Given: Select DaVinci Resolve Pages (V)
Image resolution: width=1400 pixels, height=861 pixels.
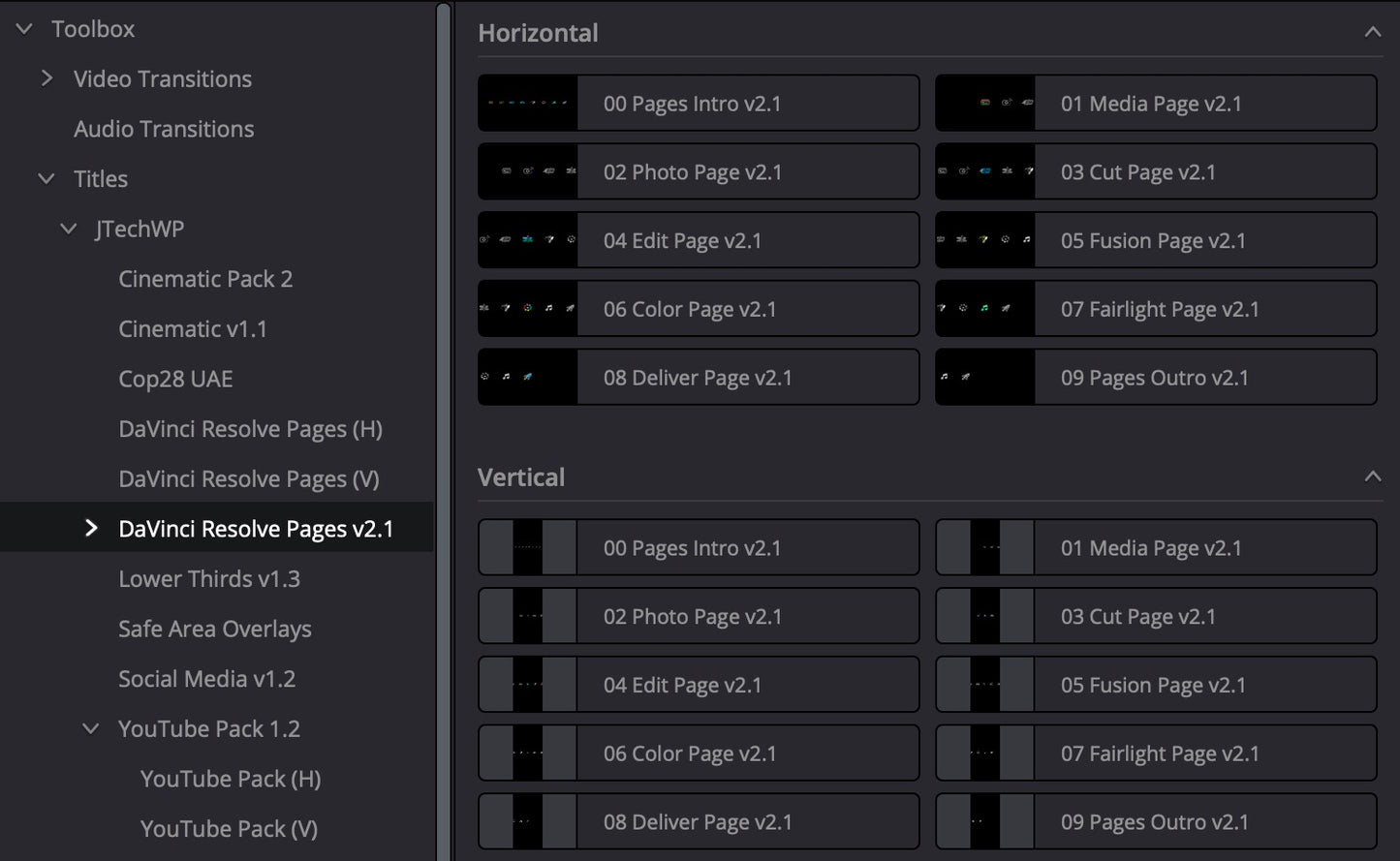Looking at the screenshot, I should click(x=249, y=479).
